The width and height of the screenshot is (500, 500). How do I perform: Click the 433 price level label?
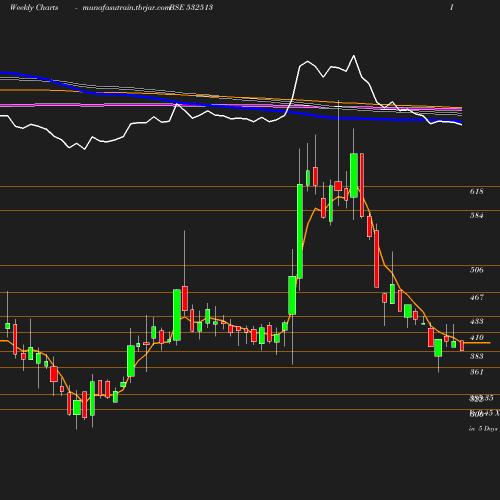[x=476, y=321]
